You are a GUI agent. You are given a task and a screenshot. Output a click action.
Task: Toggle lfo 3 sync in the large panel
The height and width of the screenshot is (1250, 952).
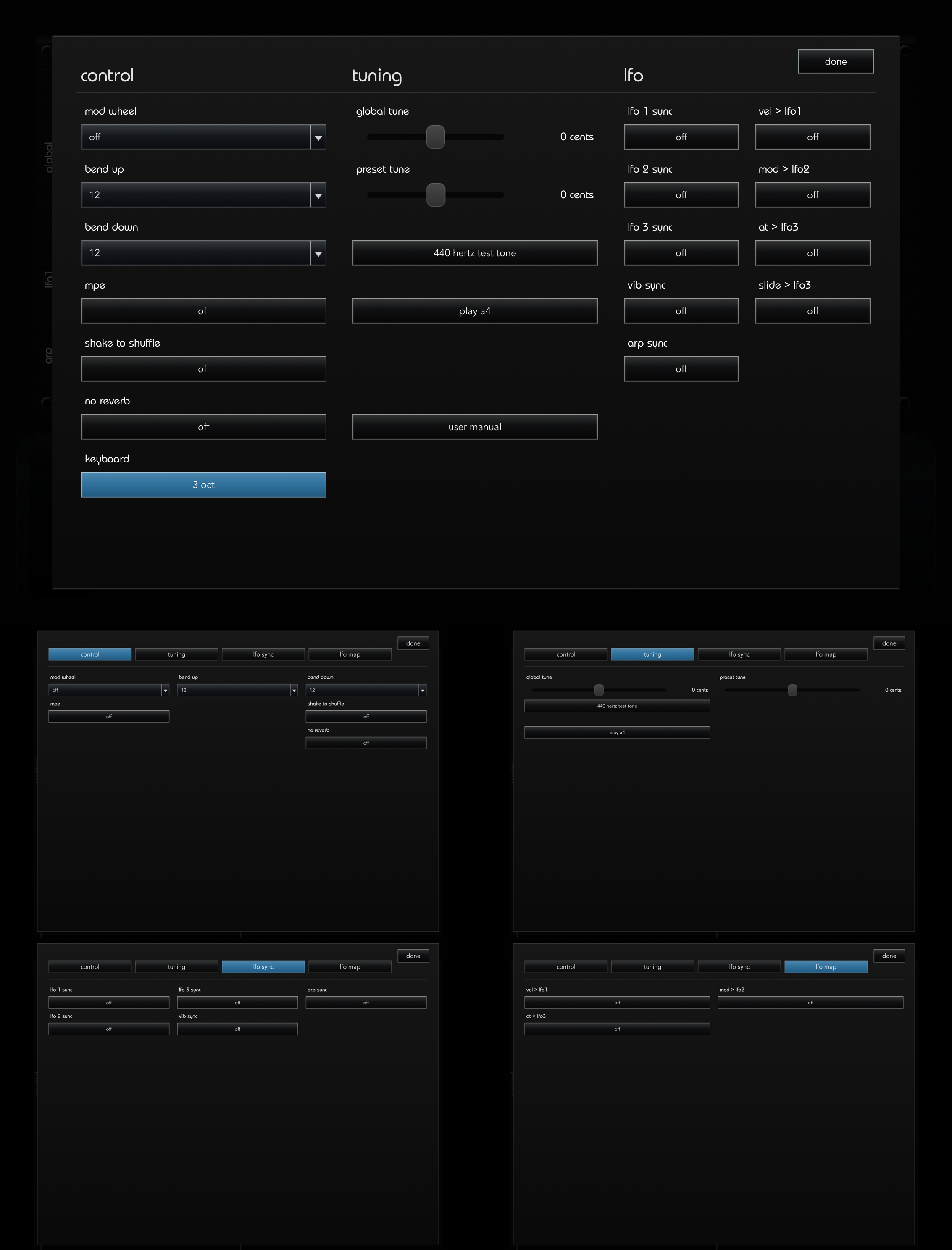[x=681, y=252]
